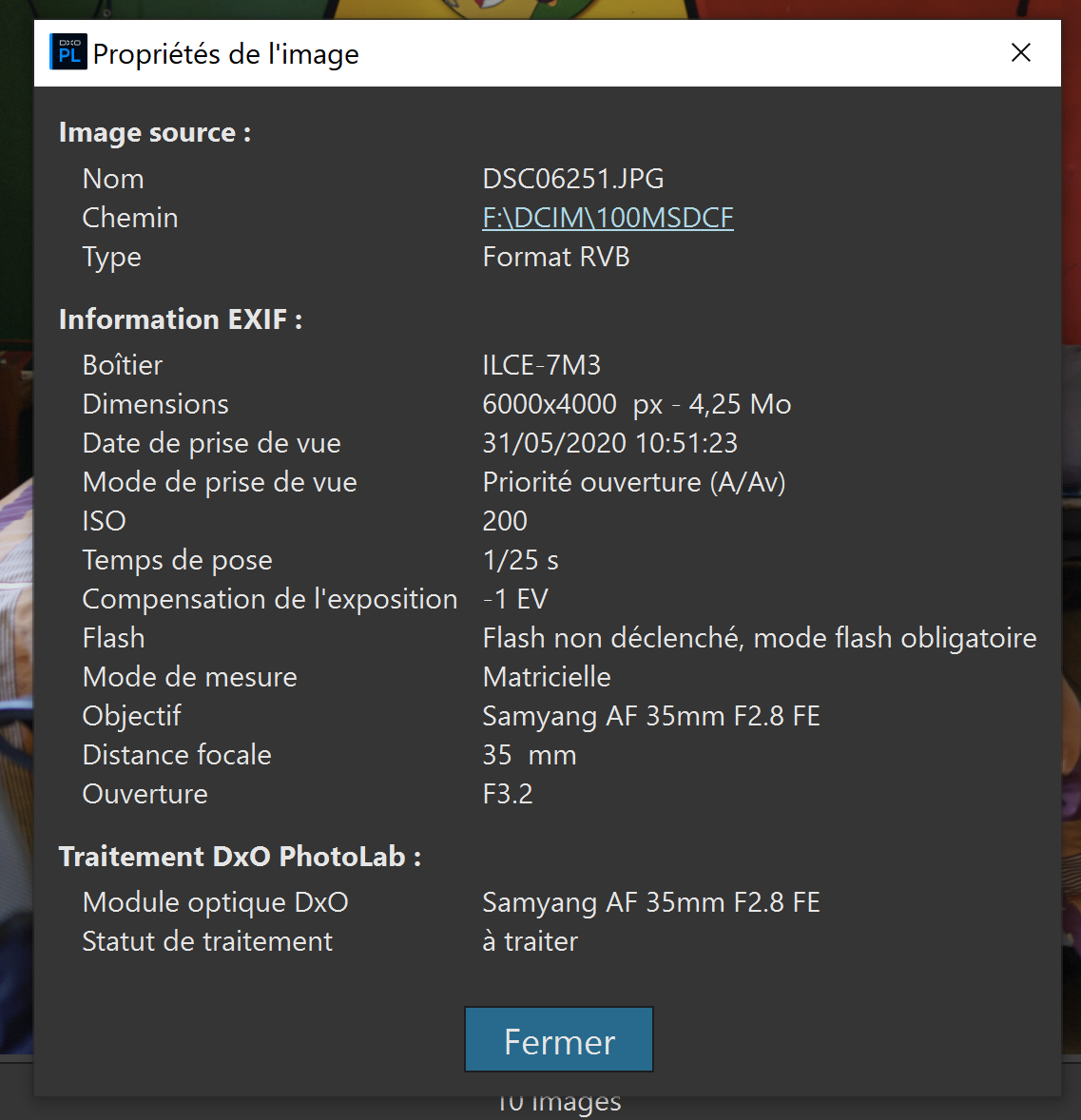Screen dimensions: 1081x1120
Task: Select the ISO value 200
Action: [505, 521]
